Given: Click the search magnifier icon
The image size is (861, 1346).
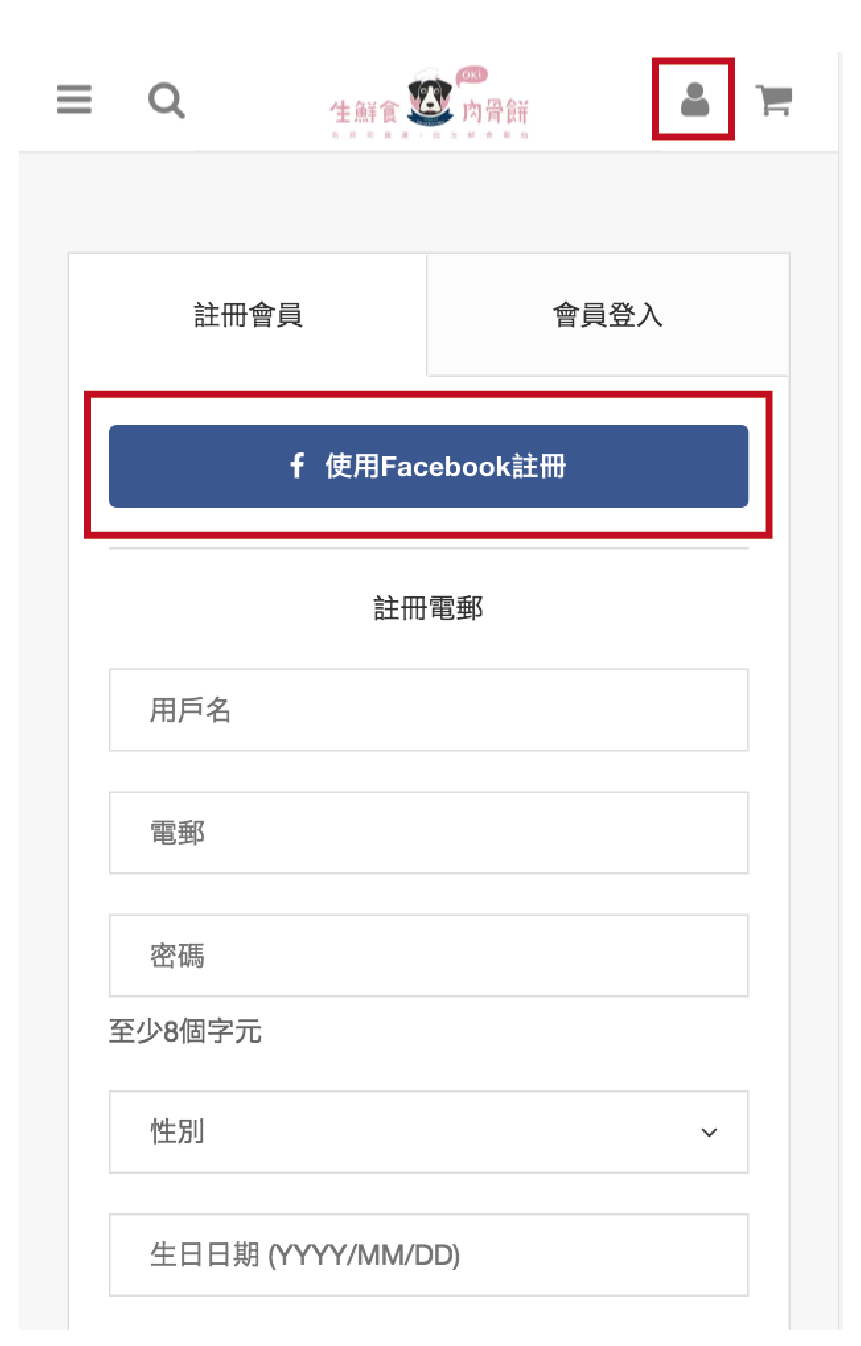Looking at the screenshot, I should click(166, 100).
